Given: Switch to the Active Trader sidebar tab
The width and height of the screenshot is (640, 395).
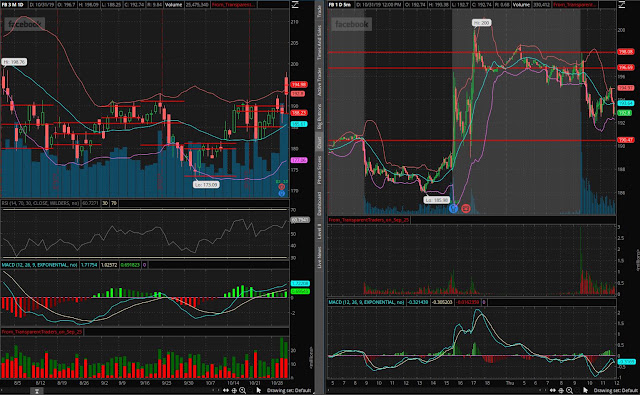Looking at the screenshot, I should (x=319, y=81).
